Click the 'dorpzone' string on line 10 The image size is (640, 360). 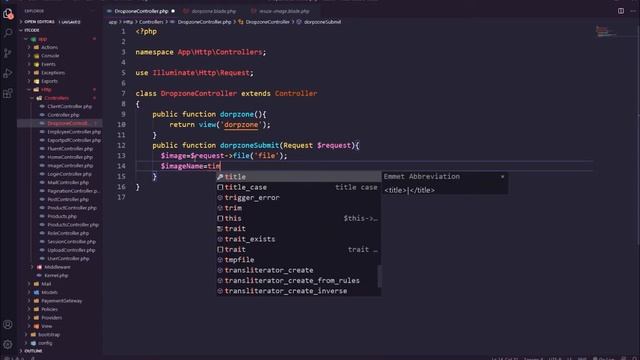(241, 124)
